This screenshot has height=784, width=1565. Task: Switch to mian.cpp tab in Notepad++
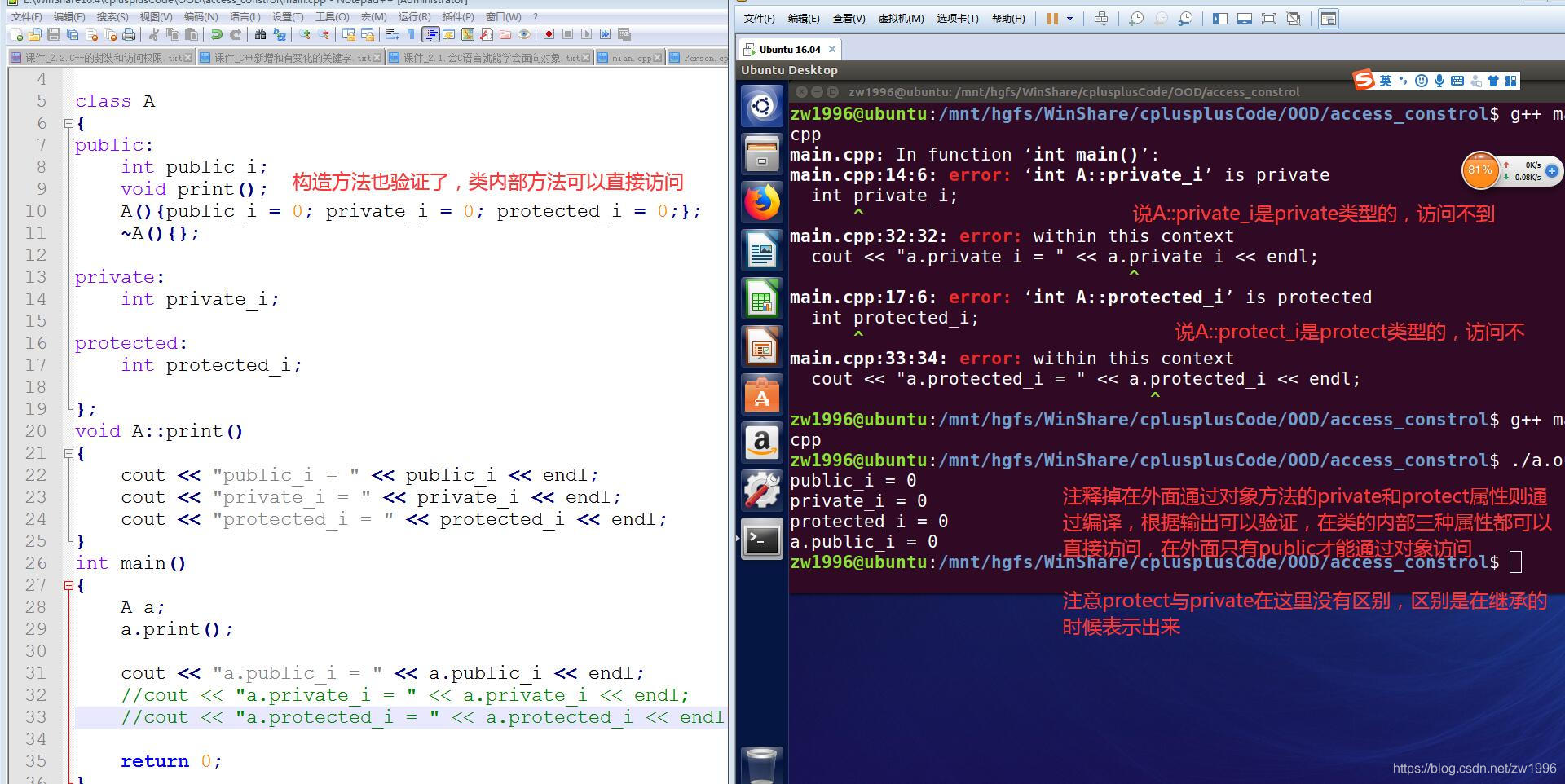click(631, 58)
